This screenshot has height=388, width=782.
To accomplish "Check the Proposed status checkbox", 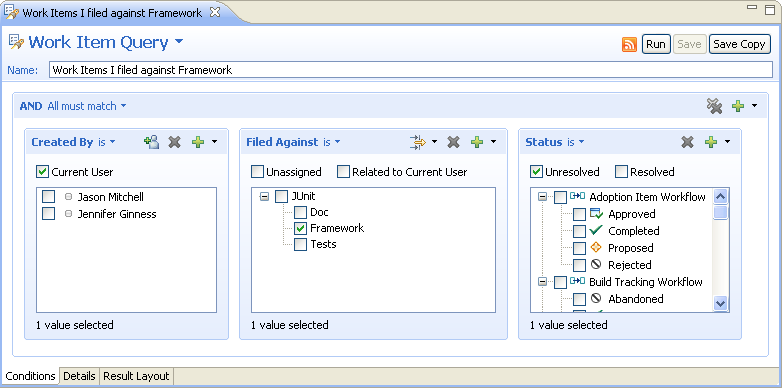I will pos(579,248).
